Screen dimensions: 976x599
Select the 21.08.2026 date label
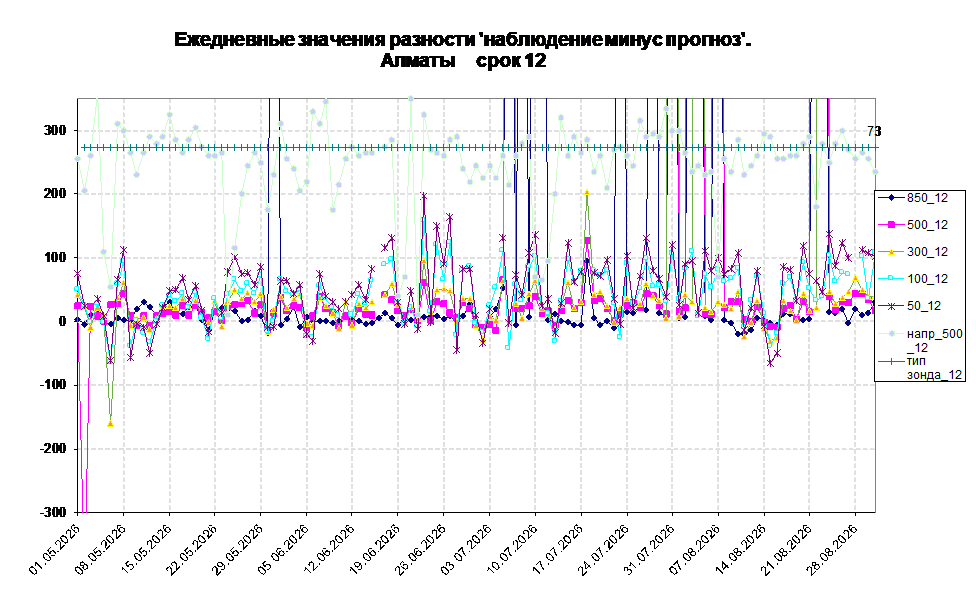pyautogui.click(x=787, y=549)
